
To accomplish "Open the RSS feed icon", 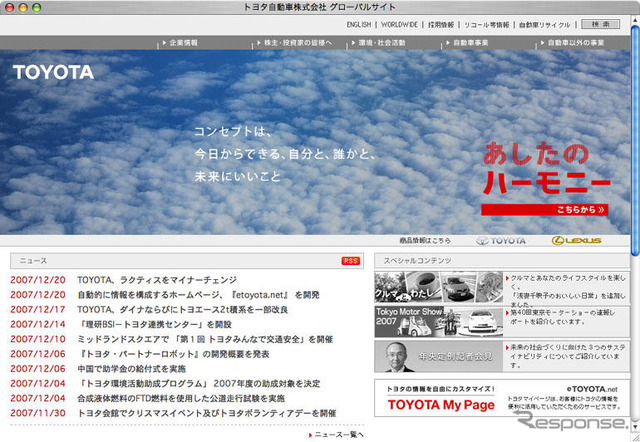I will click(351, 261).
